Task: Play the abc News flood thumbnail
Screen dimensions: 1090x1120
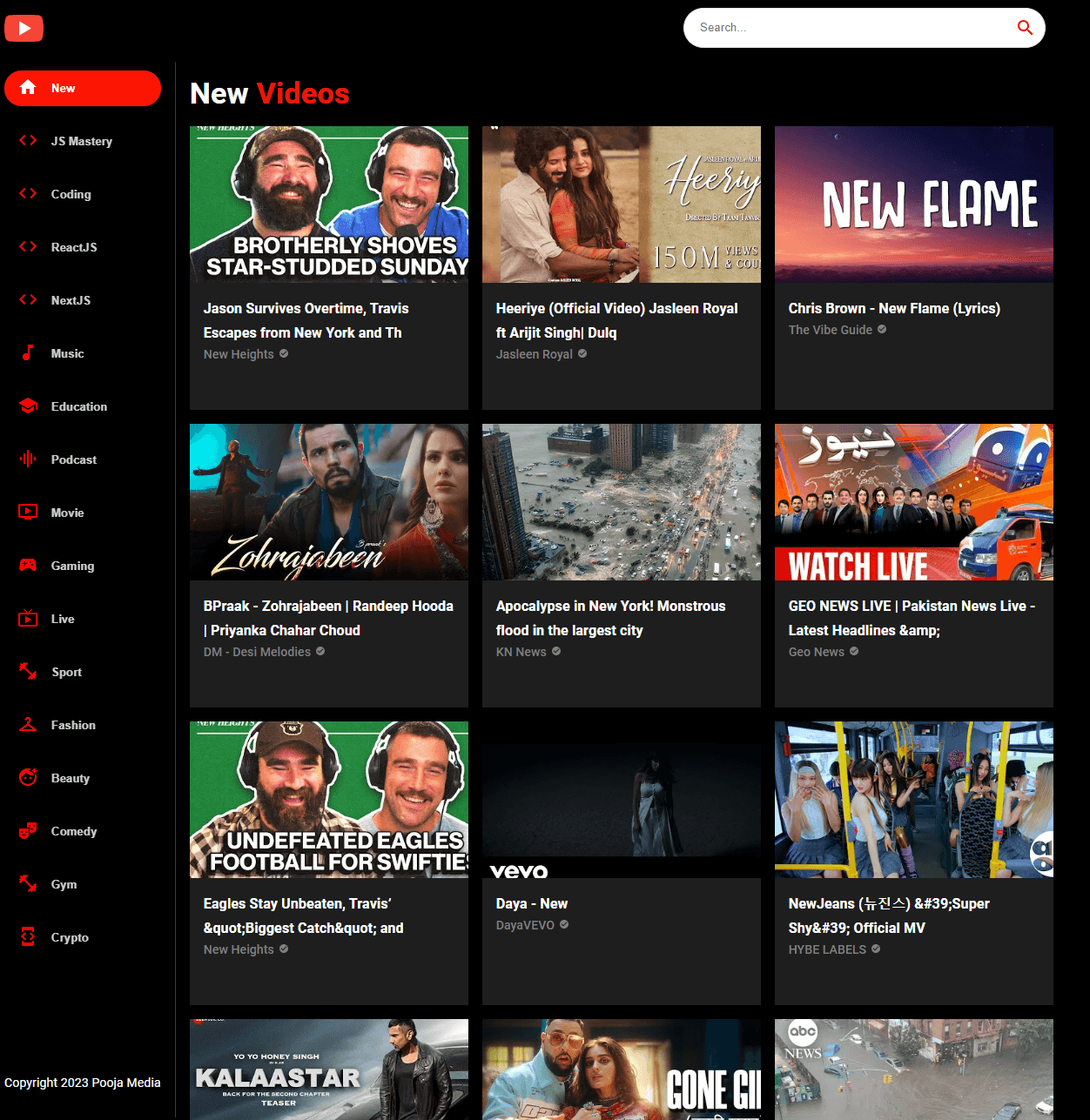Action: tap(914, 1070)
